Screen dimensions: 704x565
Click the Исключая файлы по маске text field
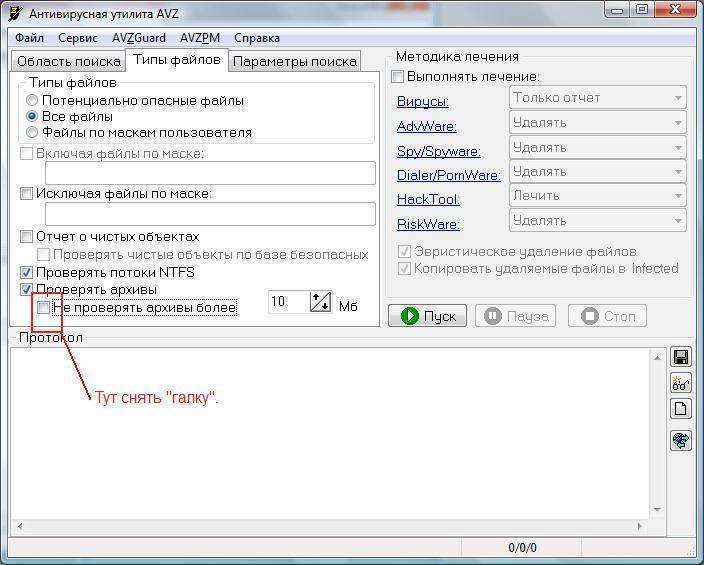pyautogui.click(x=195, y=213)
